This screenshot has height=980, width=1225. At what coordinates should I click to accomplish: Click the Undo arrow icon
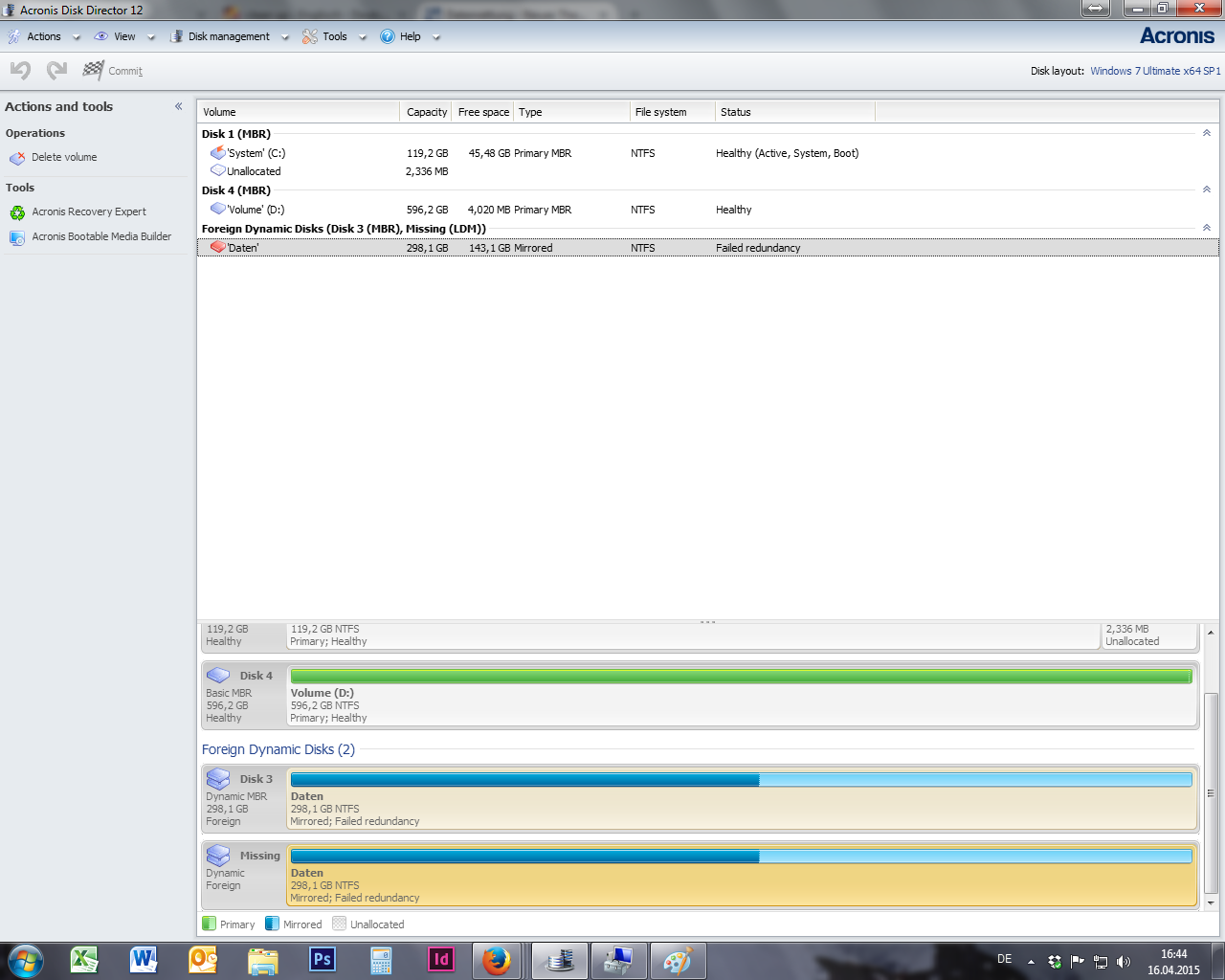pos(20,70)
